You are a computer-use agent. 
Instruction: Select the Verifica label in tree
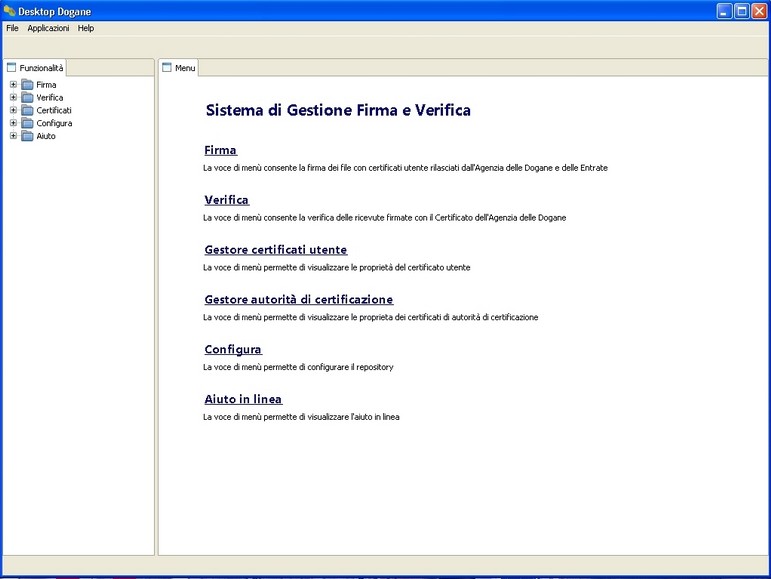pos(50,97)
